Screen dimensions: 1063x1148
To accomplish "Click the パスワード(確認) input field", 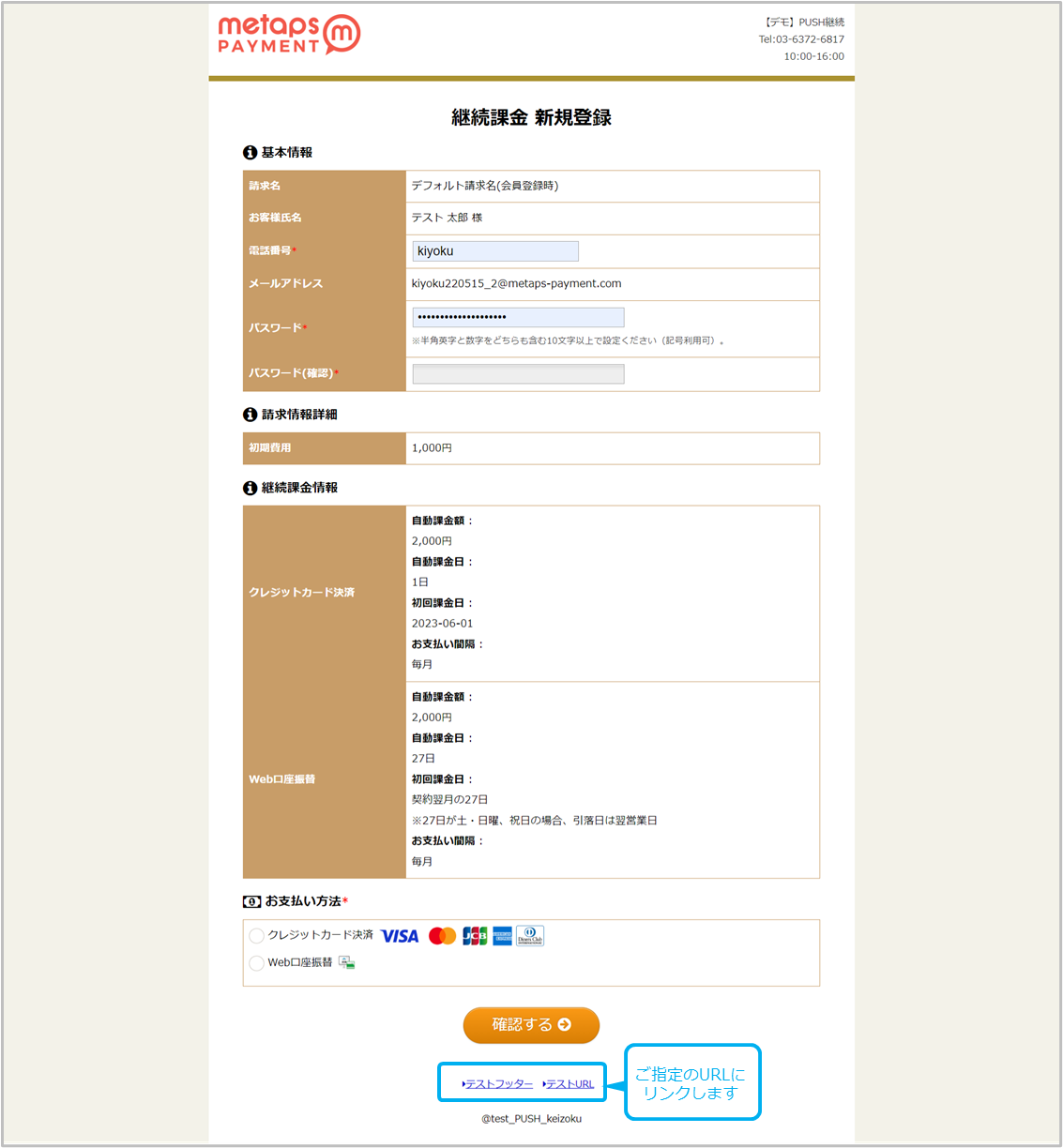I will [518, 374].
